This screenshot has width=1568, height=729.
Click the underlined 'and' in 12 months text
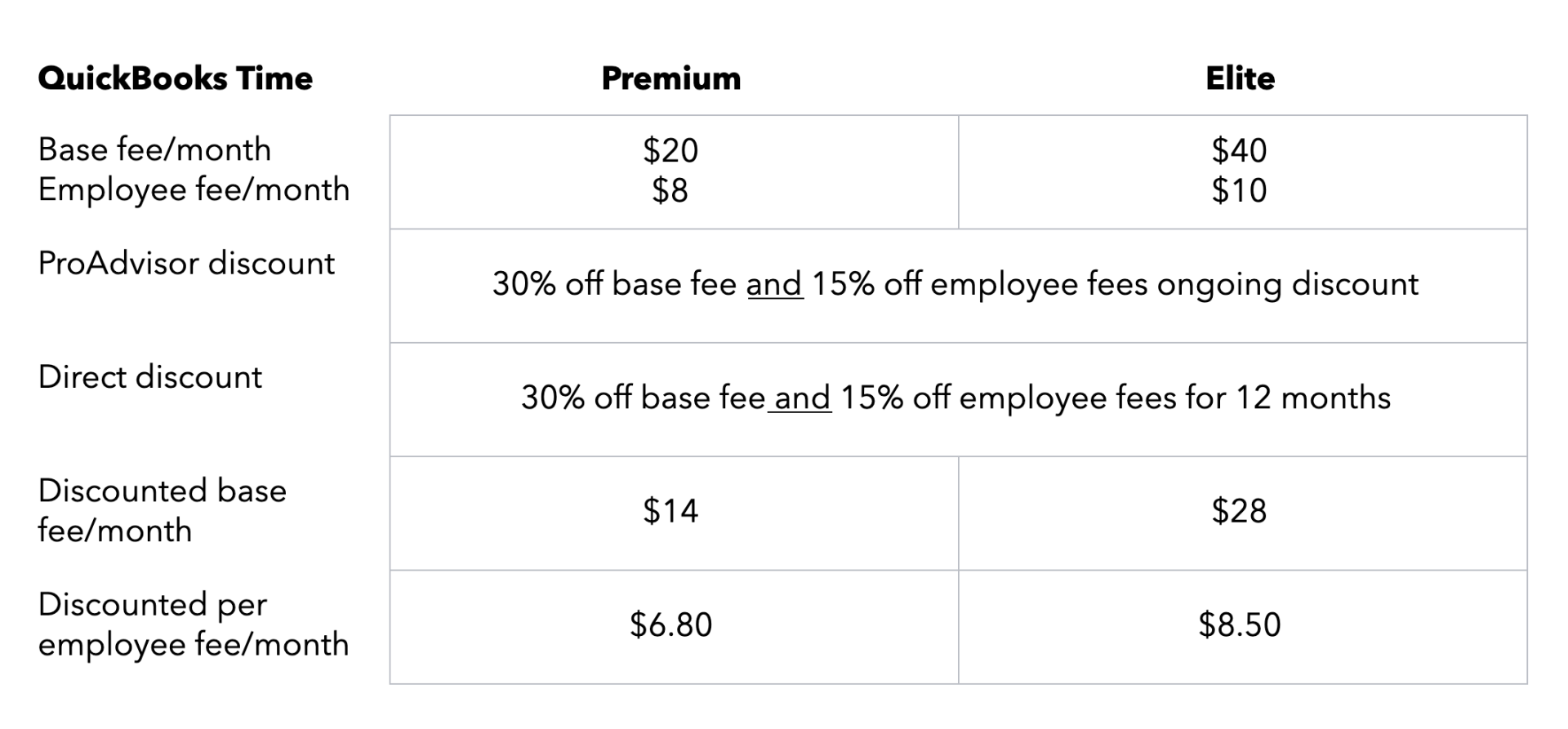click(800, 398)
